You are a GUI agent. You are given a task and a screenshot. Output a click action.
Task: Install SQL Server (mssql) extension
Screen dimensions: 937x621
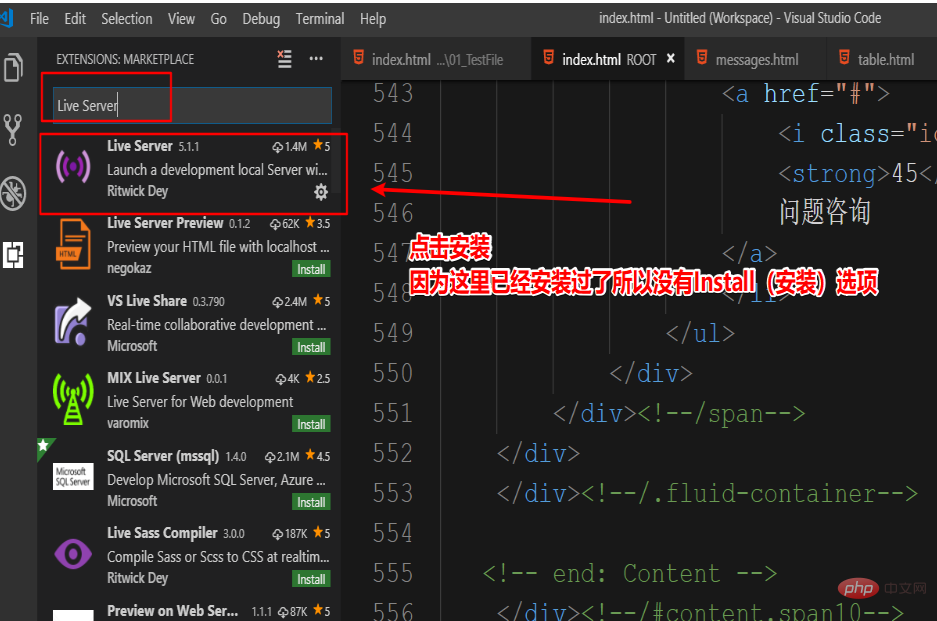(x=311, y=502)
